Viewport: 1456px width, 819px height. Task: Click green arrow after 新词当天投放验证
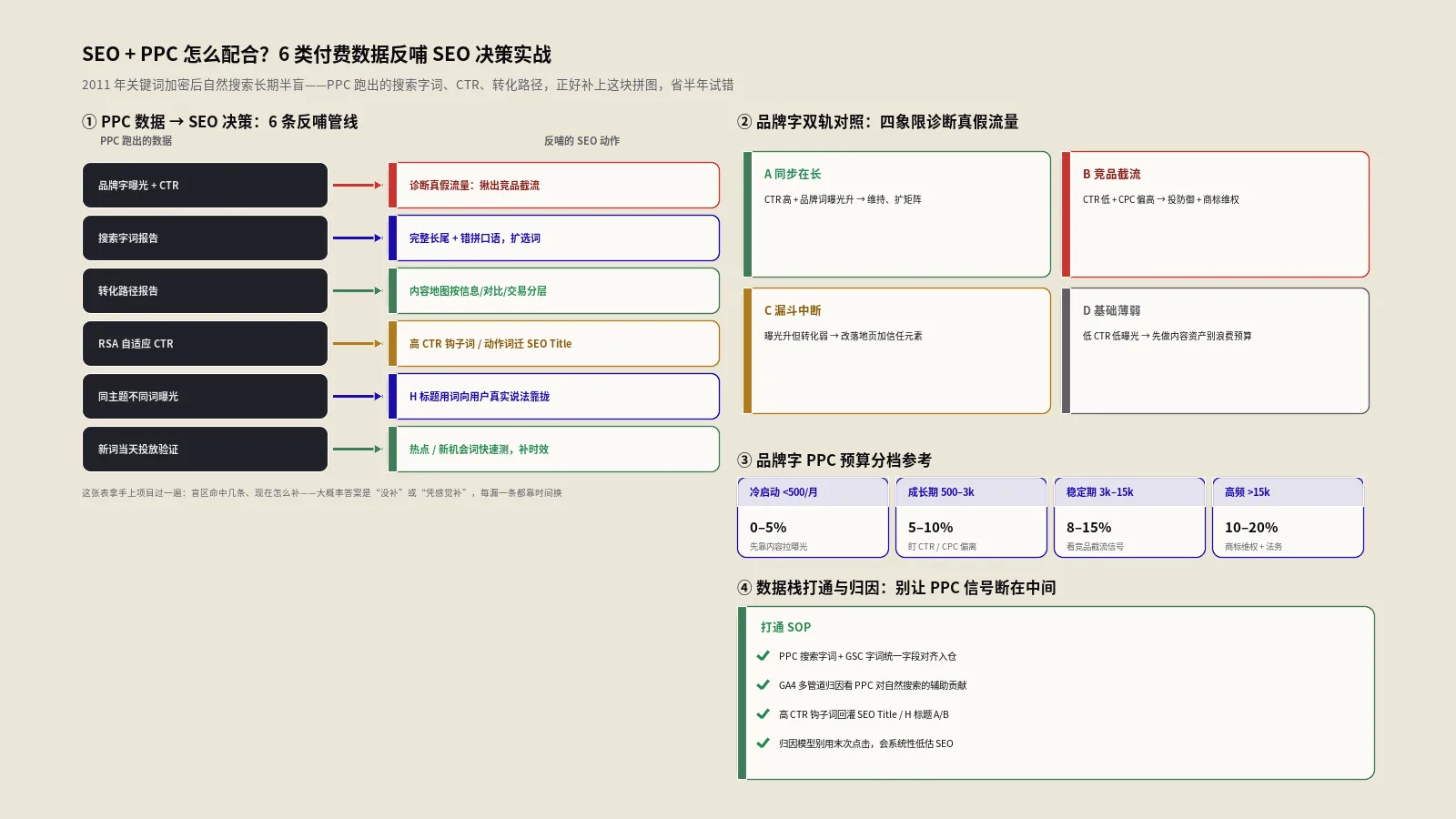click(358, 449)
